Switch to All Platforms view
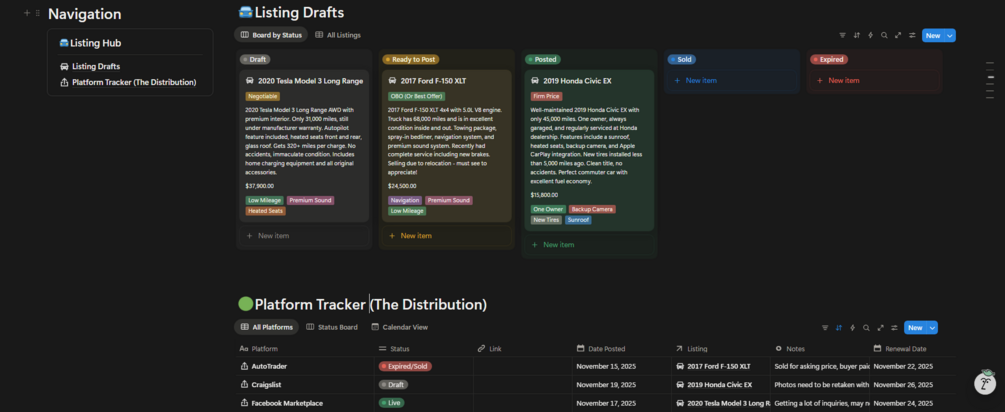 point(266,327)
